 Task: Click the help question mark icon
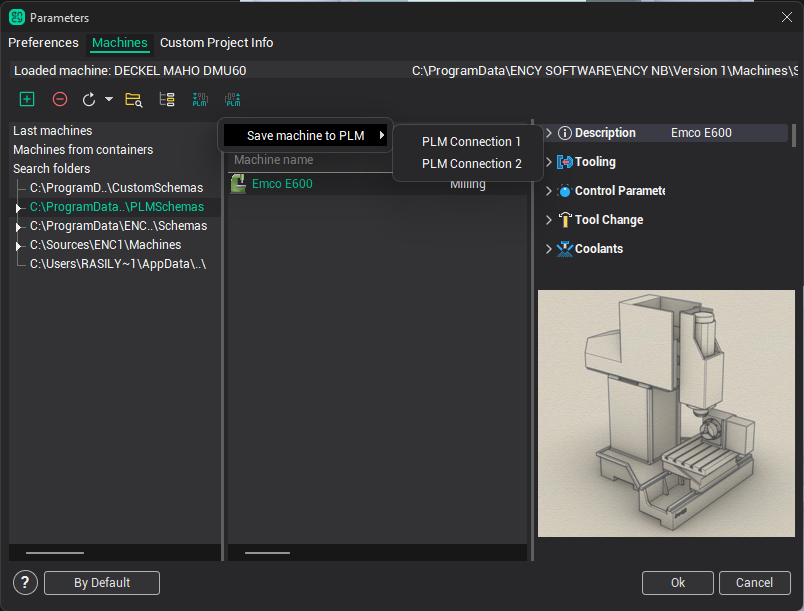tap(26, 583)
